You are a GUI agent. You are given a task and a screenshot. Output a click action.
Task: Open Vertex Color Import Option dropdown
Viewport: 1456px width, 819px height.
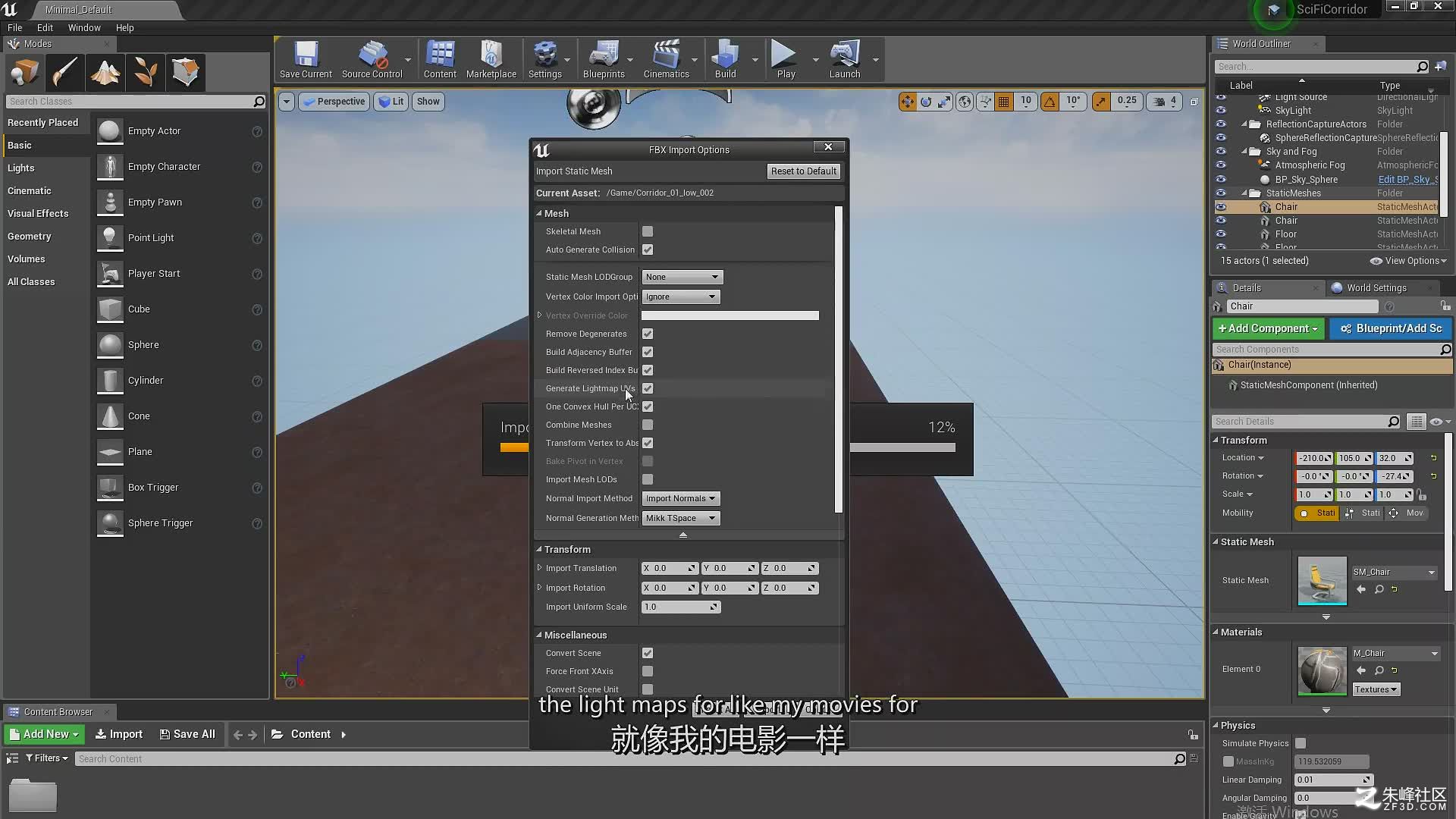click(x=680, y=297)
